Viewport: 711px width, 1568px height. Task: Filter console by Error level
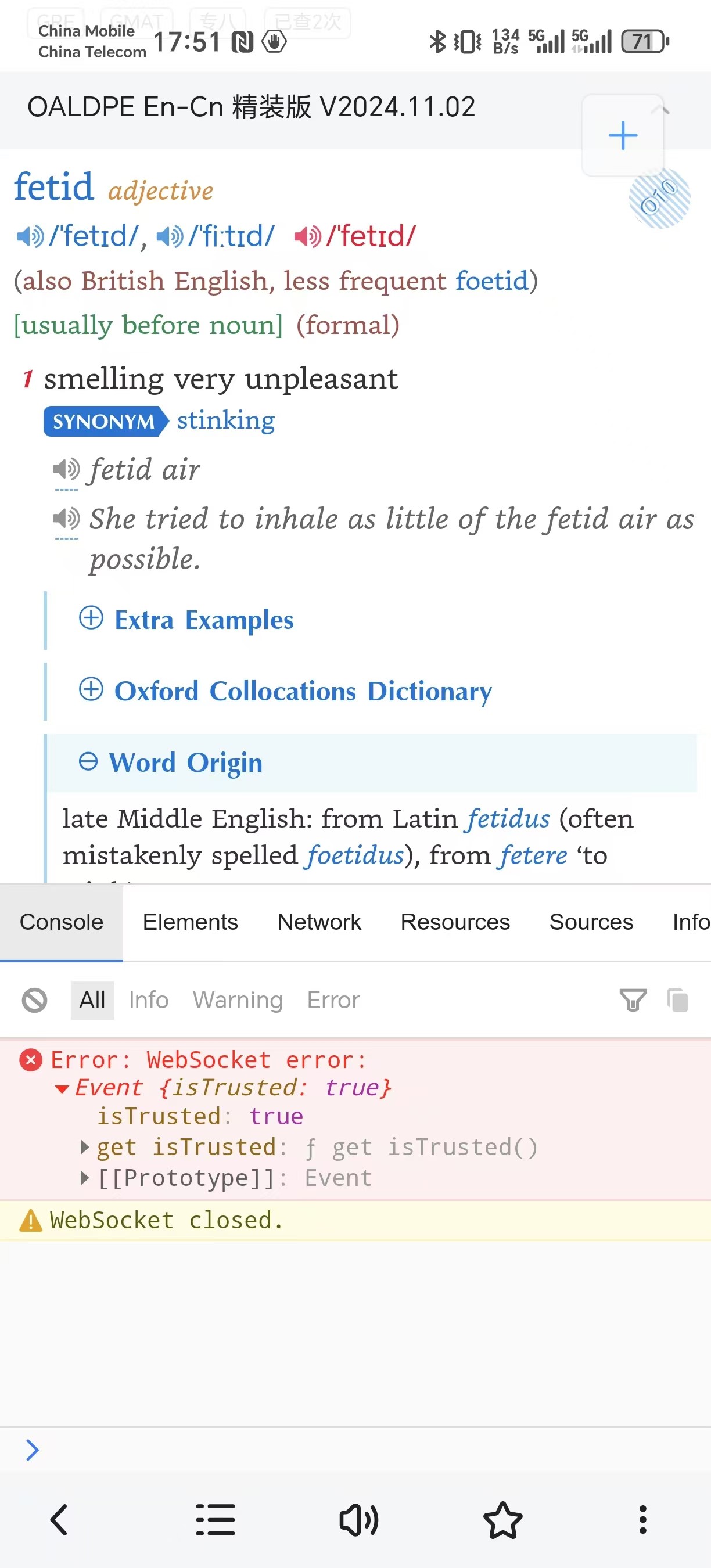333,1000
